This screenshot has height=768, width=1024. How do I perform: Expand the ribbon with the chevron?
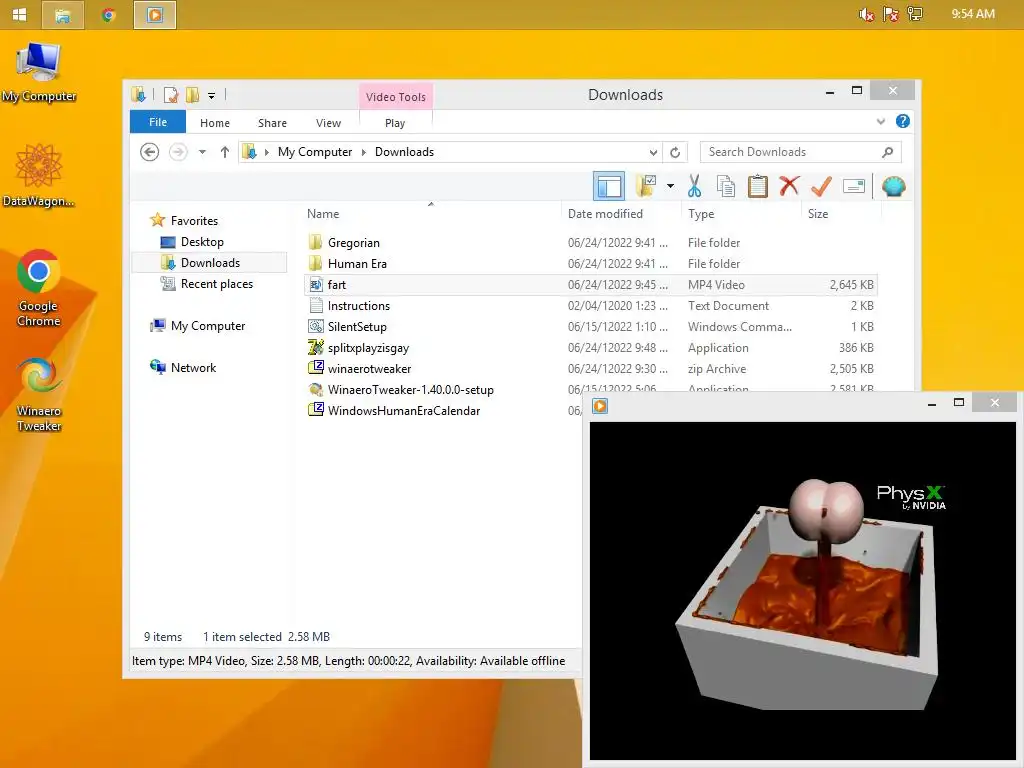tap(881, 121)
